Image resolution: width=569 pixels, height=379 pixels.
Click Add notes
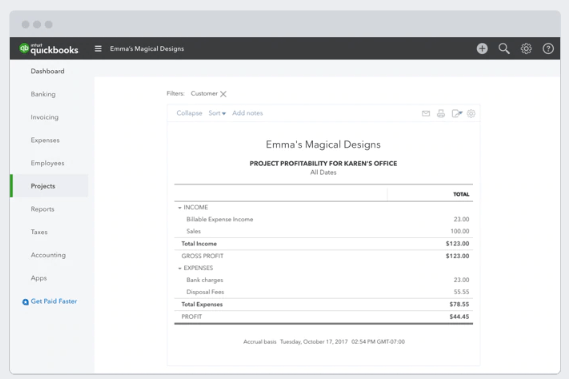[247, 113]
